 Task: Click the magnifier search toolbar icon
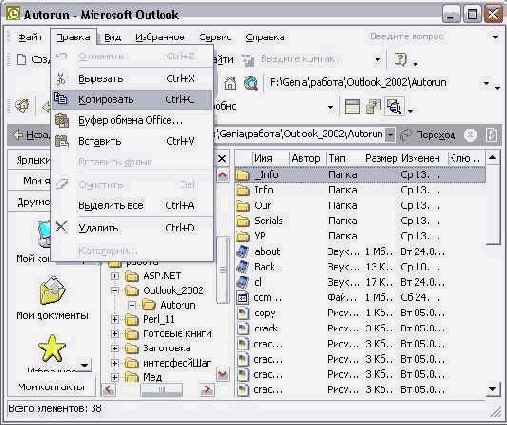coord(394,107)
